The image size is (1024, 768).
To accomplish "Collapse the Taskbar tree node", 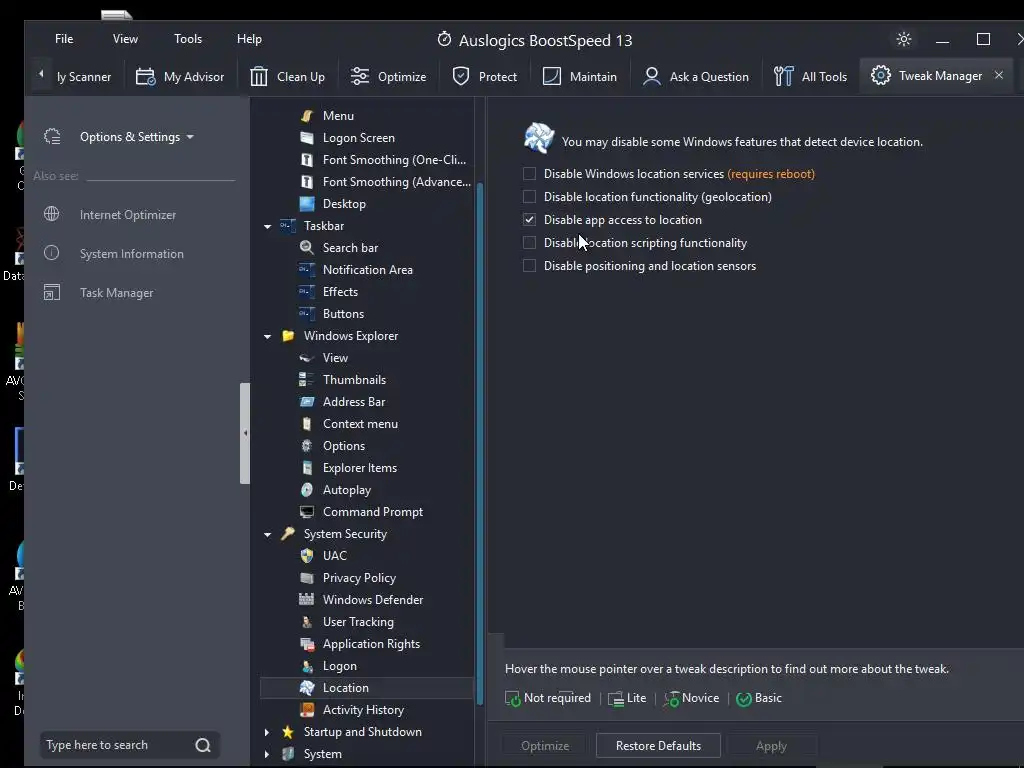I will tap(268, 226).
